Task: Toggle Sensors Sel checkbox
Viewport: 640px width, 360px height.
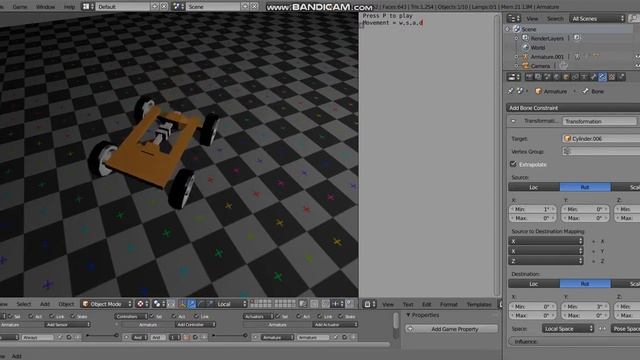Action: [10, 316]
